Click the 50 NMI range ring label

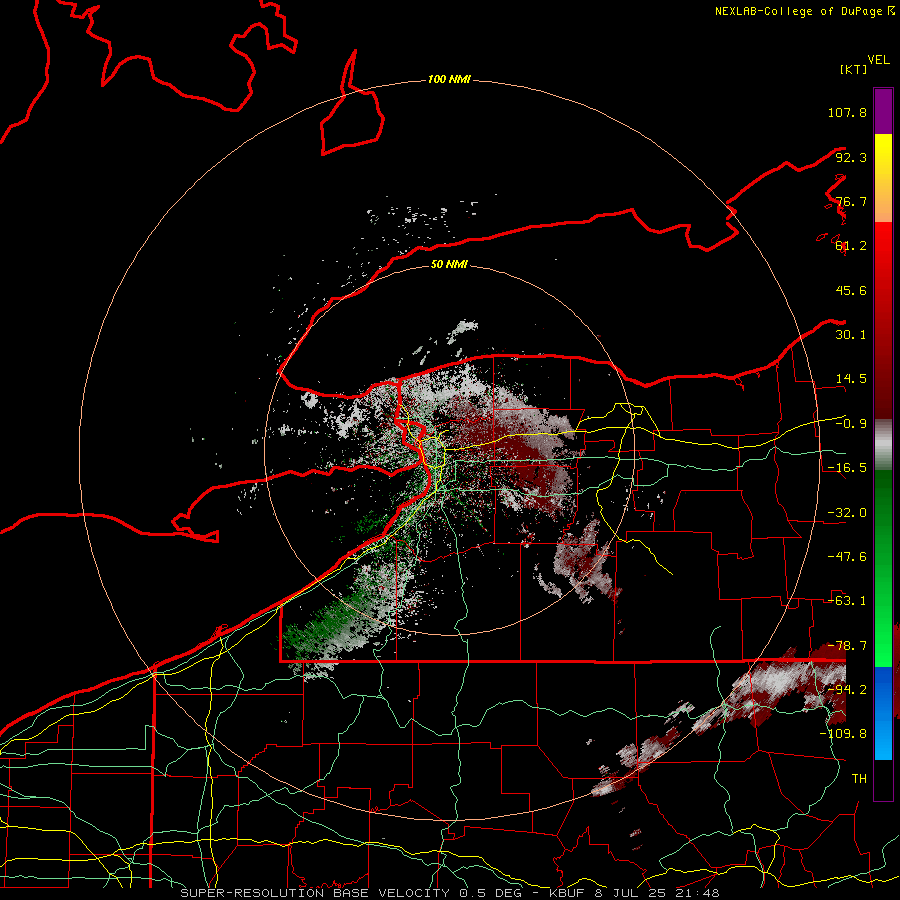pyautogui.click(x=449, y=264)
